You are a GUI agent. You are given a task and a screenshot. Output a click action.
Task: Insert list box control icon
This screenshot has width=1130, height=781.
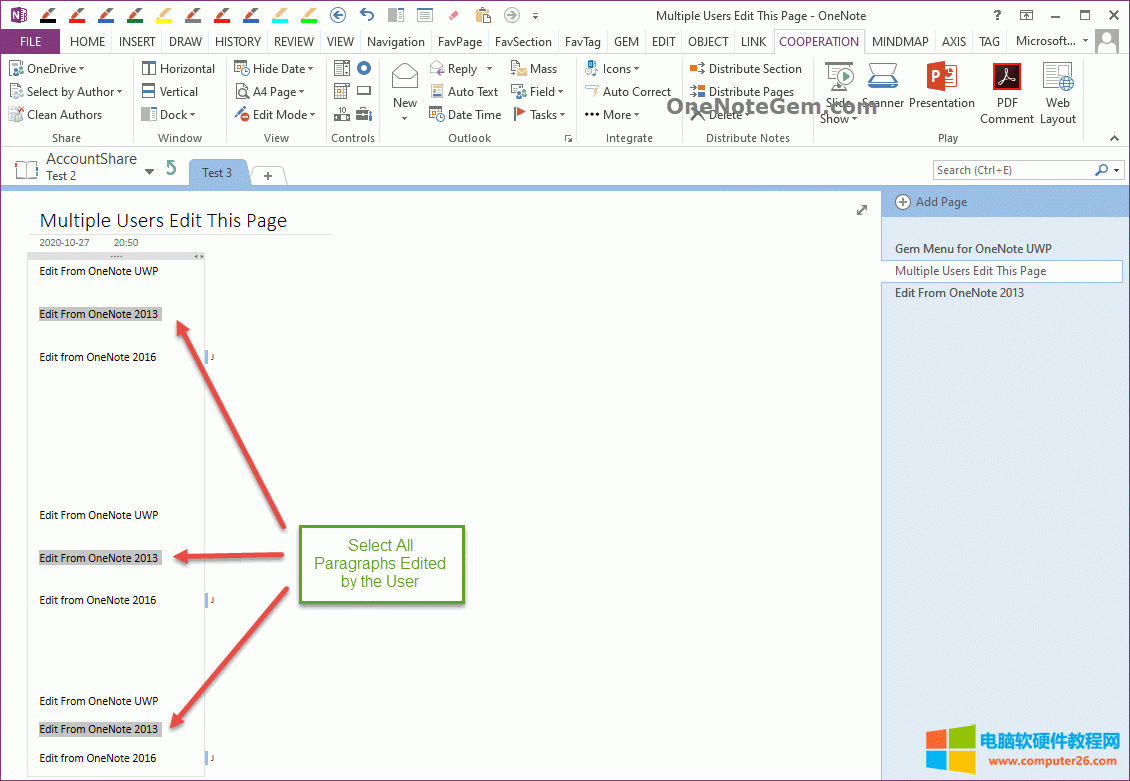coord(342,68)
